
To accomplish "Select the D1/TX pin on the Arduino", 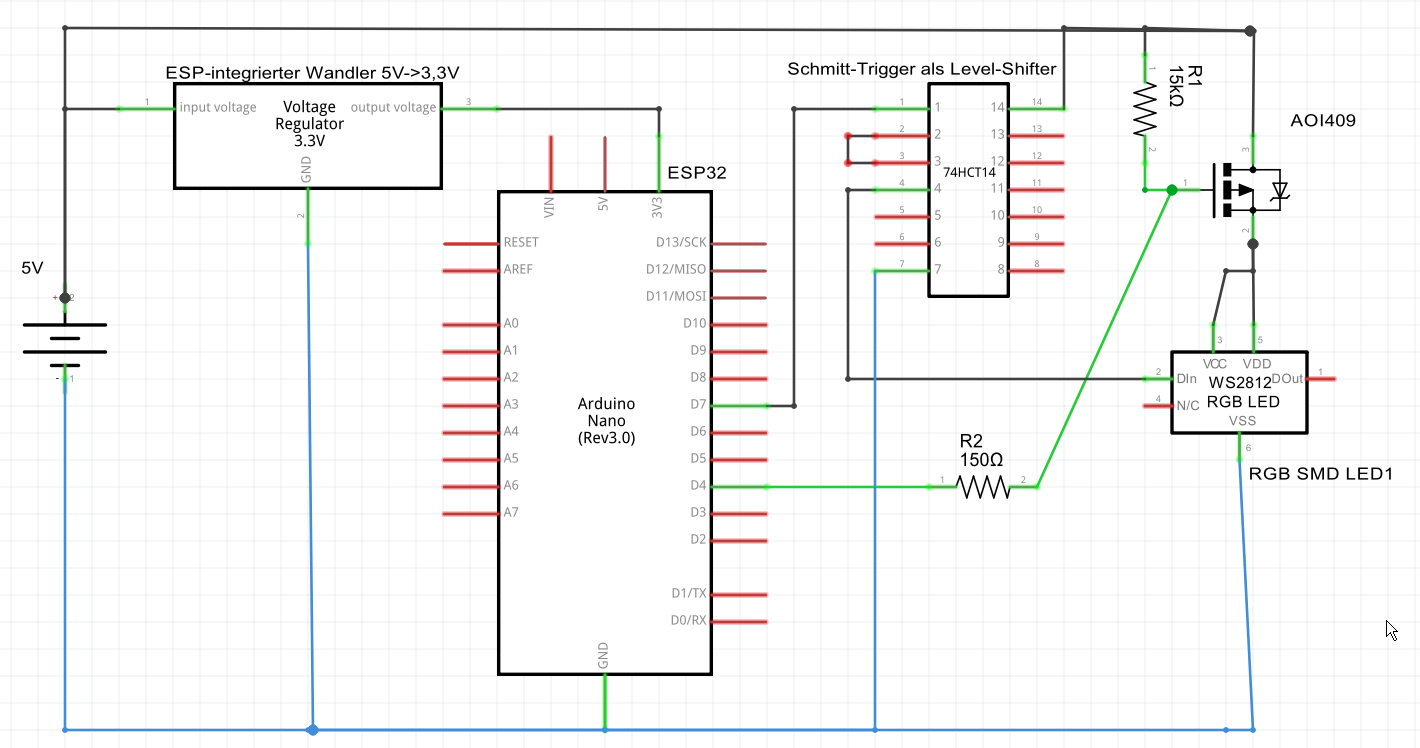I will click(738, 594).
